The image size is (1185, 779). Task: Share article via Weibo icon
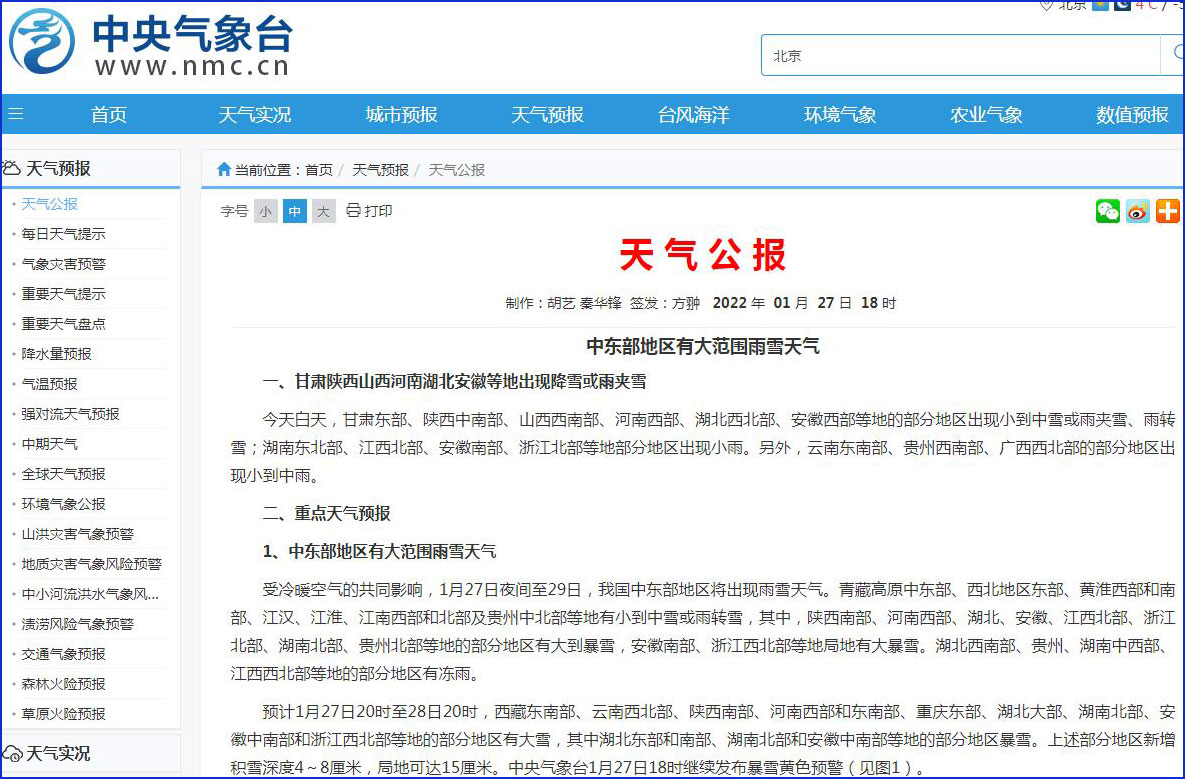1137,211
